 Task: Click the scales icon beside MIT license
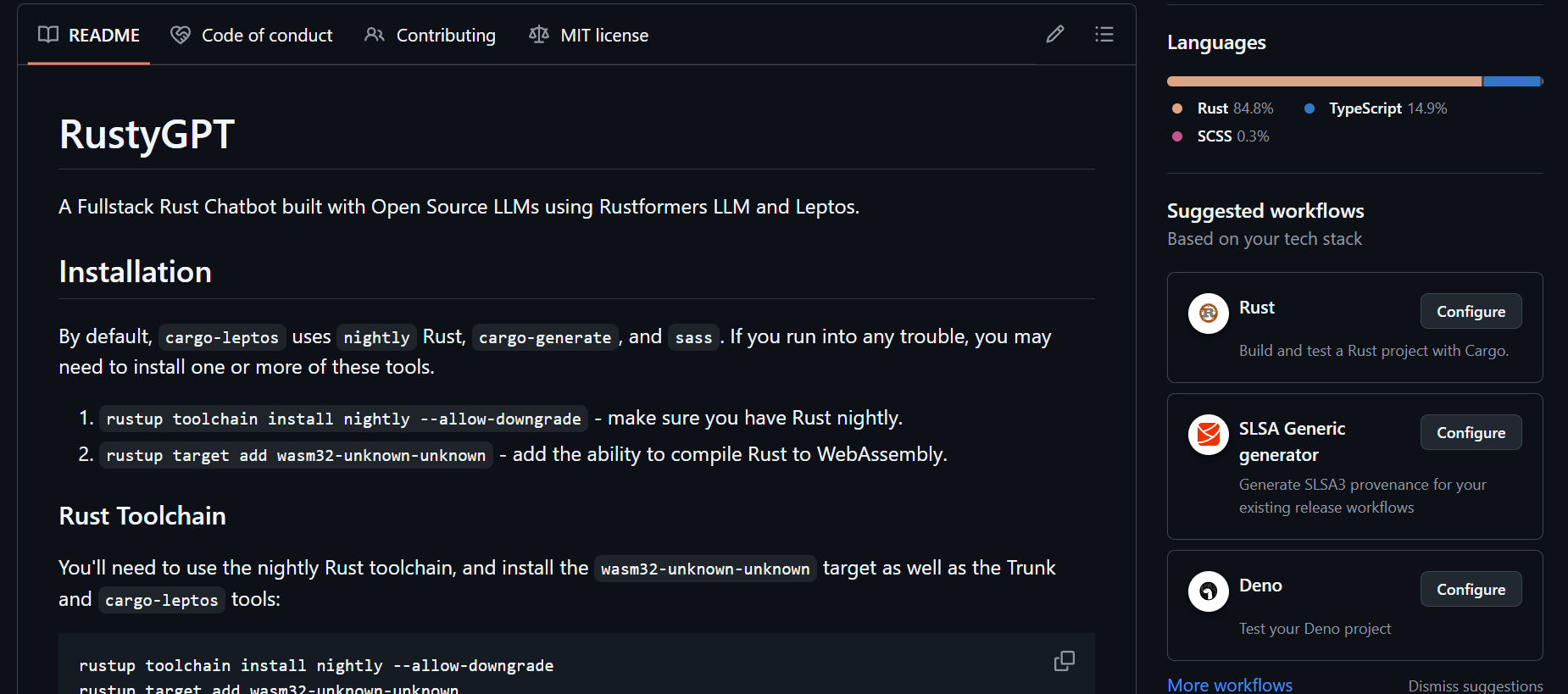coord(538,35)
